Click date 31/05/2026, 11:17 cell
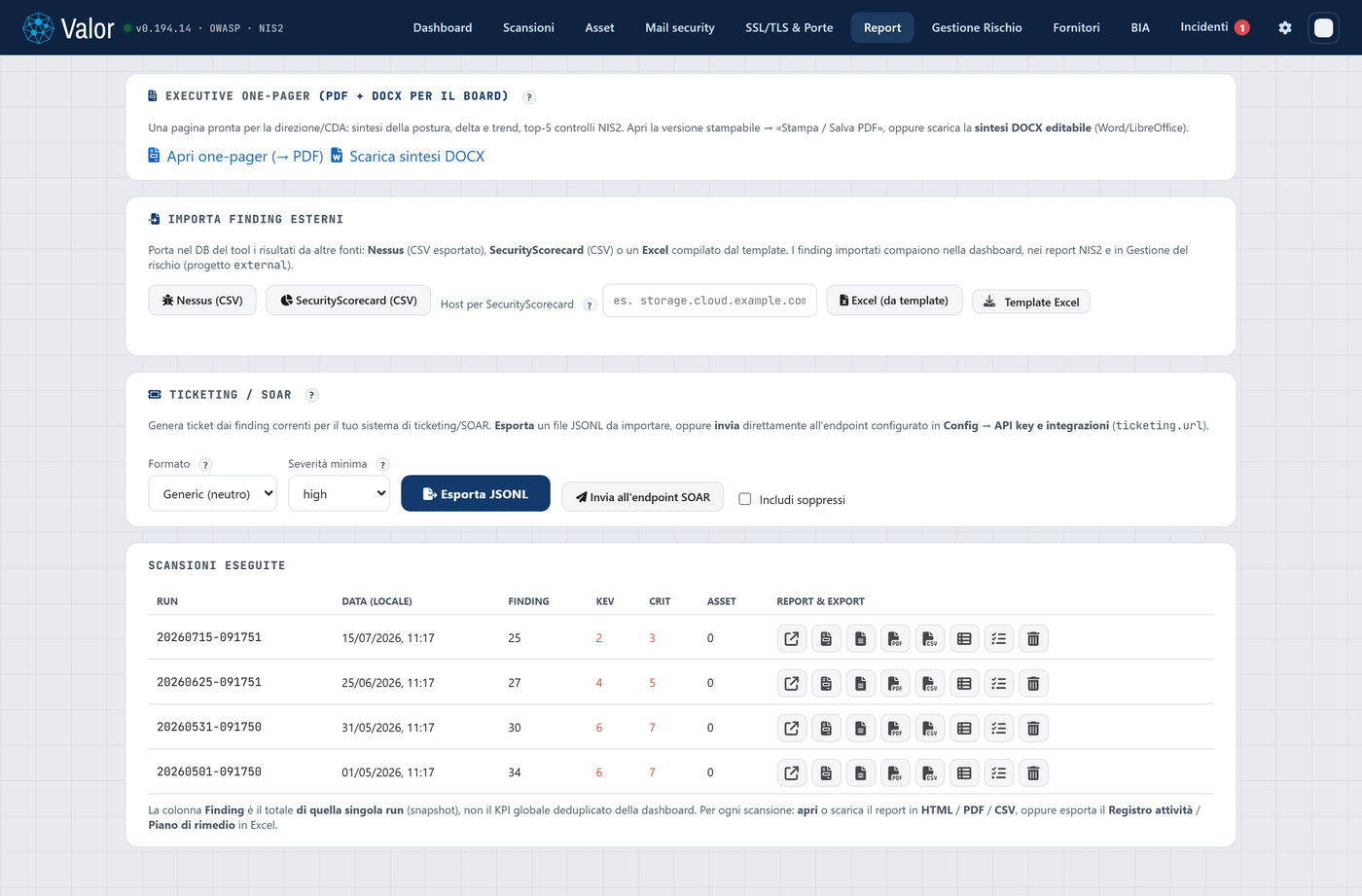The height and width of the screenshot is (896, 1362). tap(388, 728)
